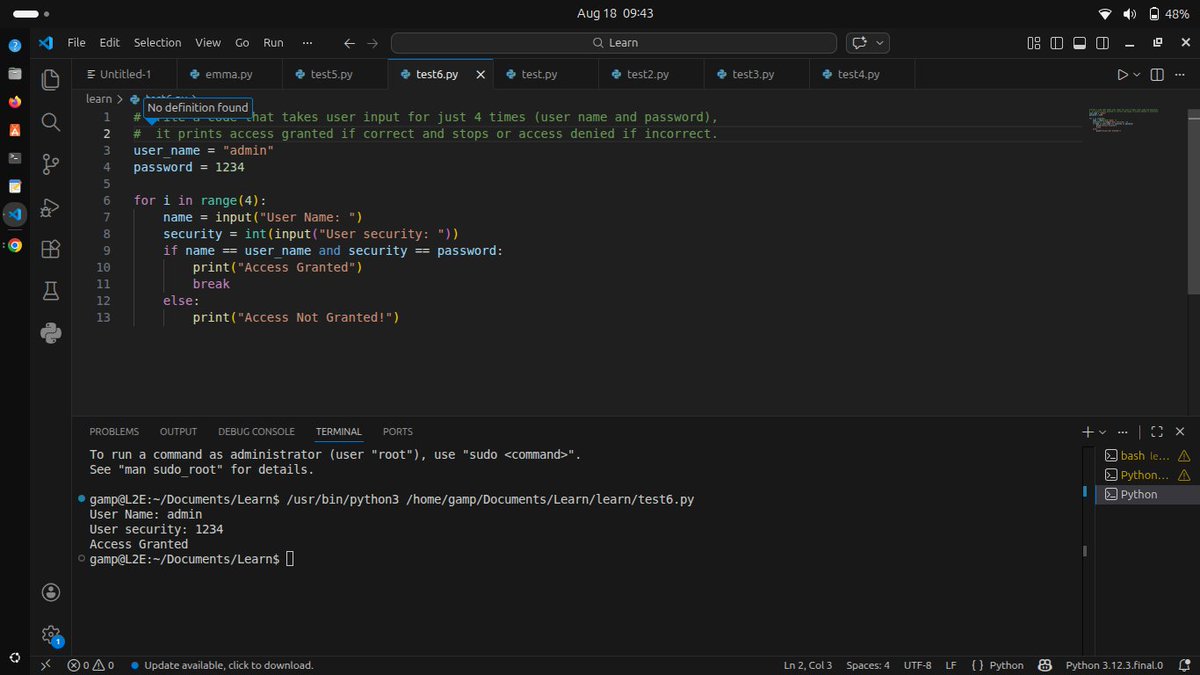1200x675 pixels.
Task: Open Copilot status icon in status bar
Action: tap(1044, 665)
